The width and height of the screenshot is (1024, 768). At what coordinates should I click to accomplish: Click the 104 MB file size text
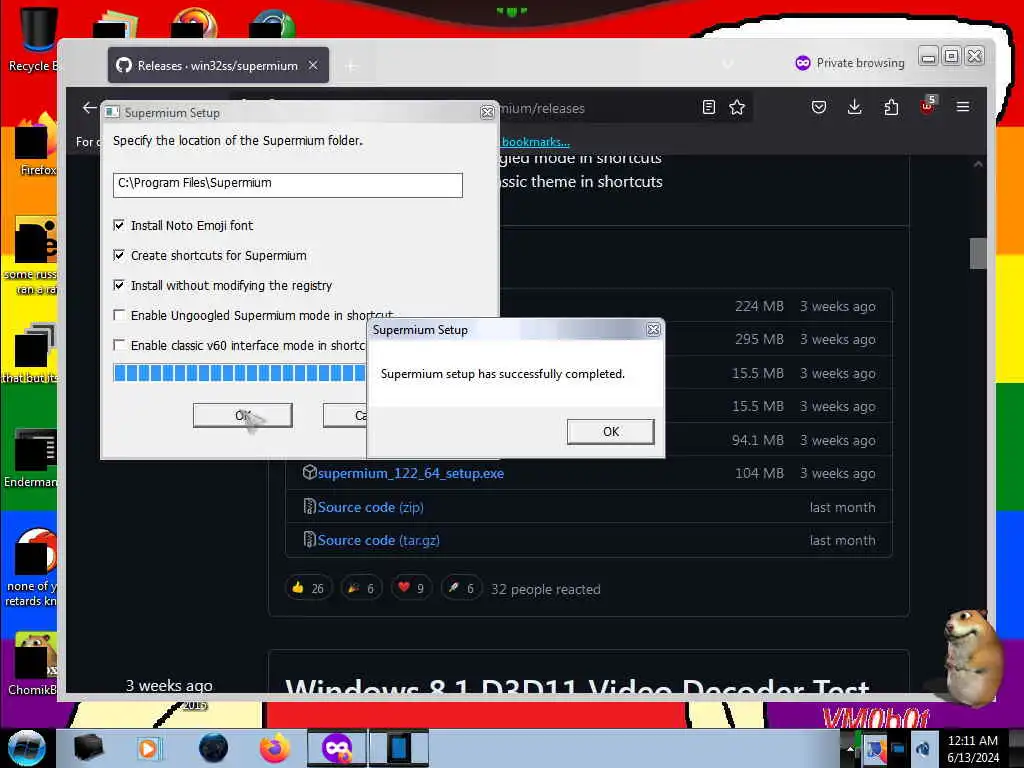tap(760, 473)
